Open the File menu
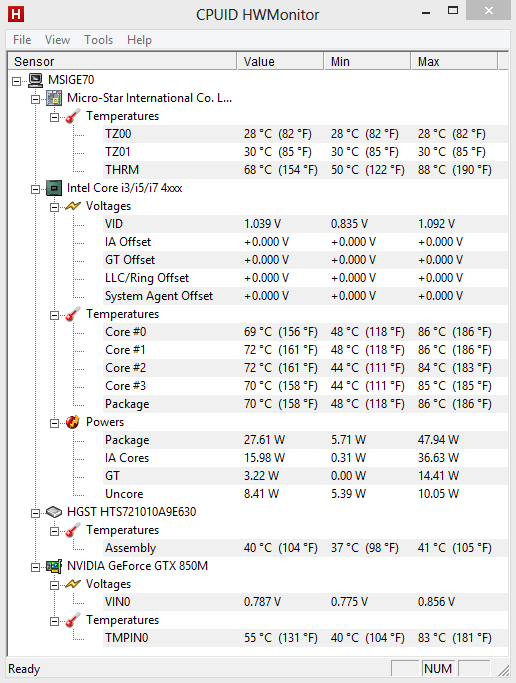The width and height of the screenshot is (516, 683). 22,40
